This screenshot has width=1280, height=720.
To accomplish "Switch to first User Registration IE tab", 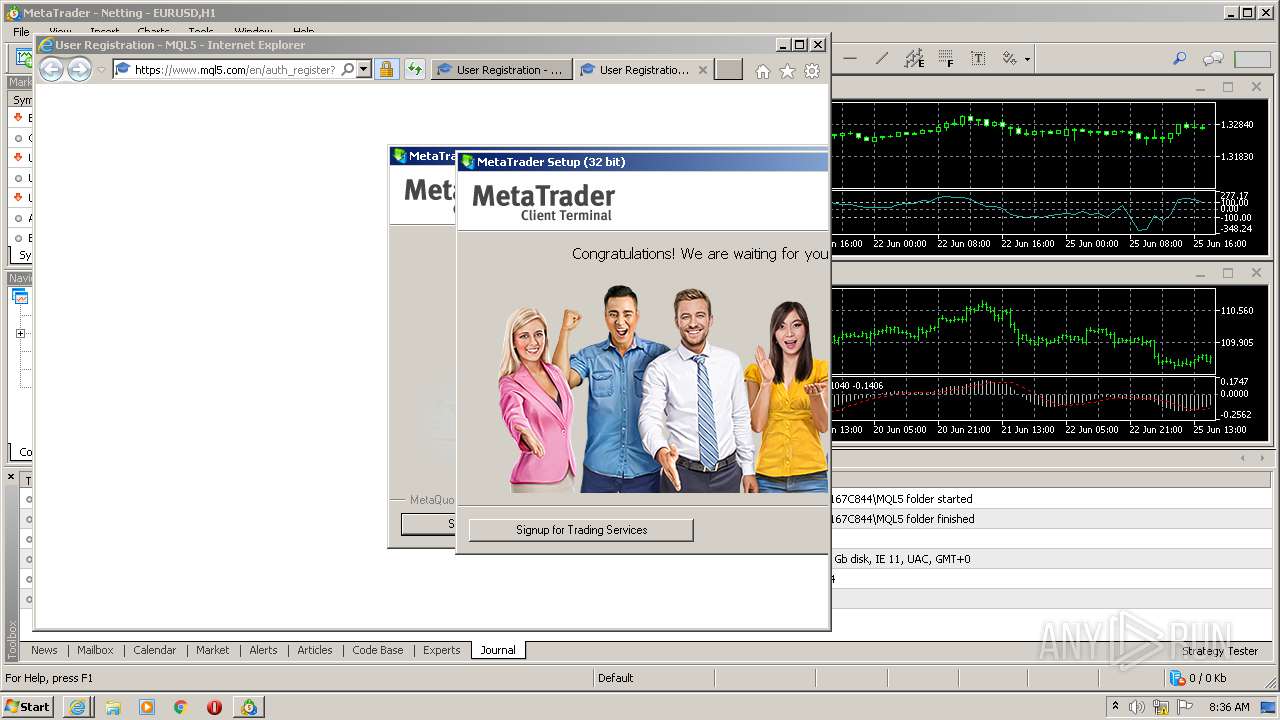I will click(503, 70).
